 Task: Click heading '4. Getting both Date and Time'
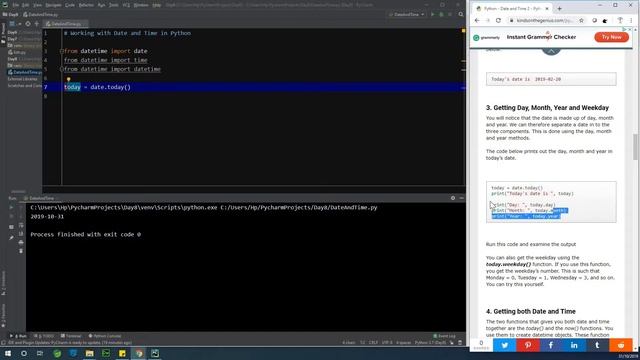point(531,311)
